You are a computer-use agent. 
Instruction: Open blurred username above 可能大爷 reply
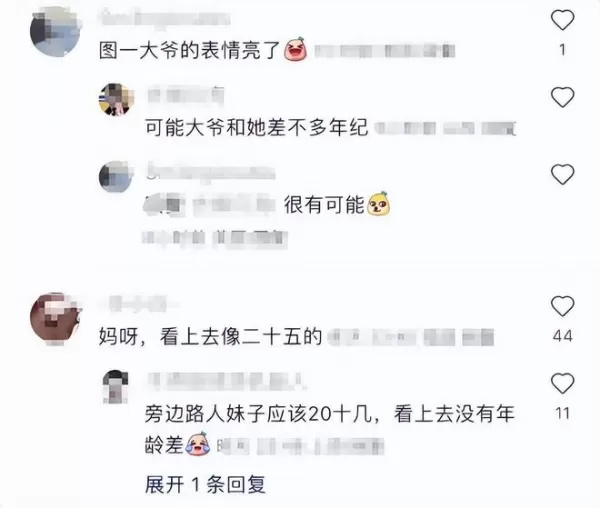click(186, 95)
